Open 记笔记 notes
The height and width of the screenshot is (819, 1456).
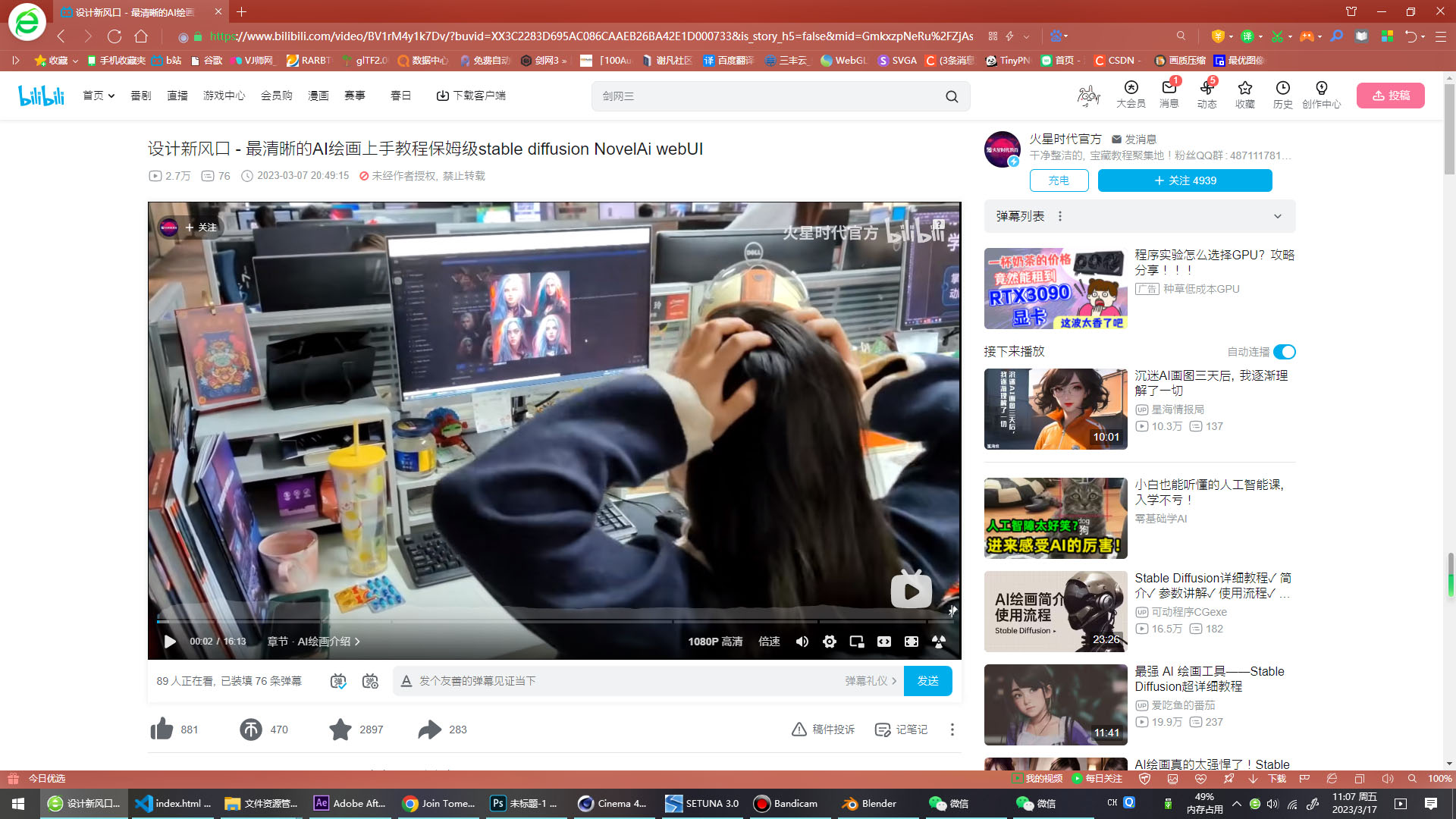pyautogui.click(x=901, y=730)
